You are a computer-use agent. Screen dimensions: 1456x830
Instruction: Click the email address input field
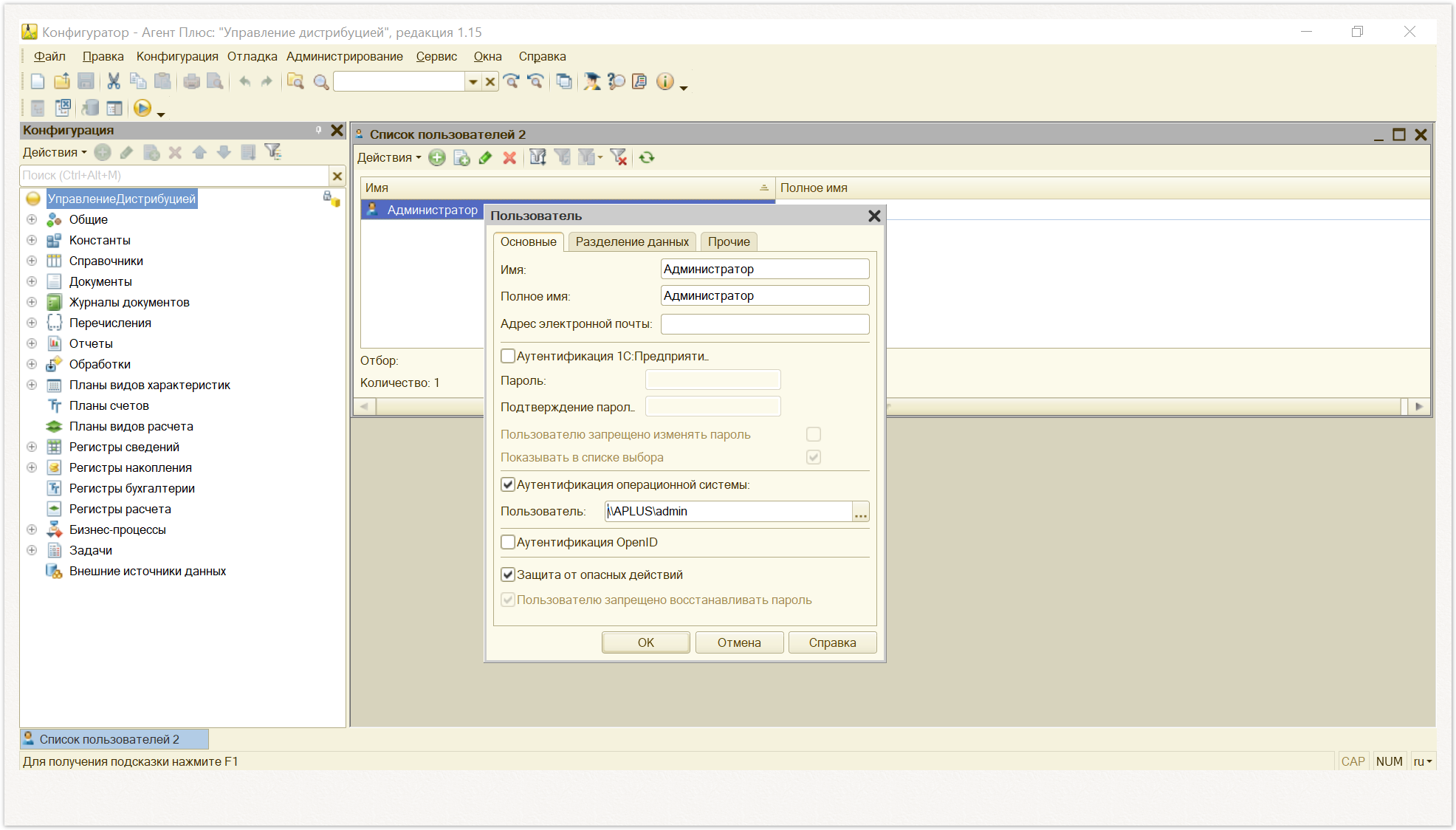(765, 323)
